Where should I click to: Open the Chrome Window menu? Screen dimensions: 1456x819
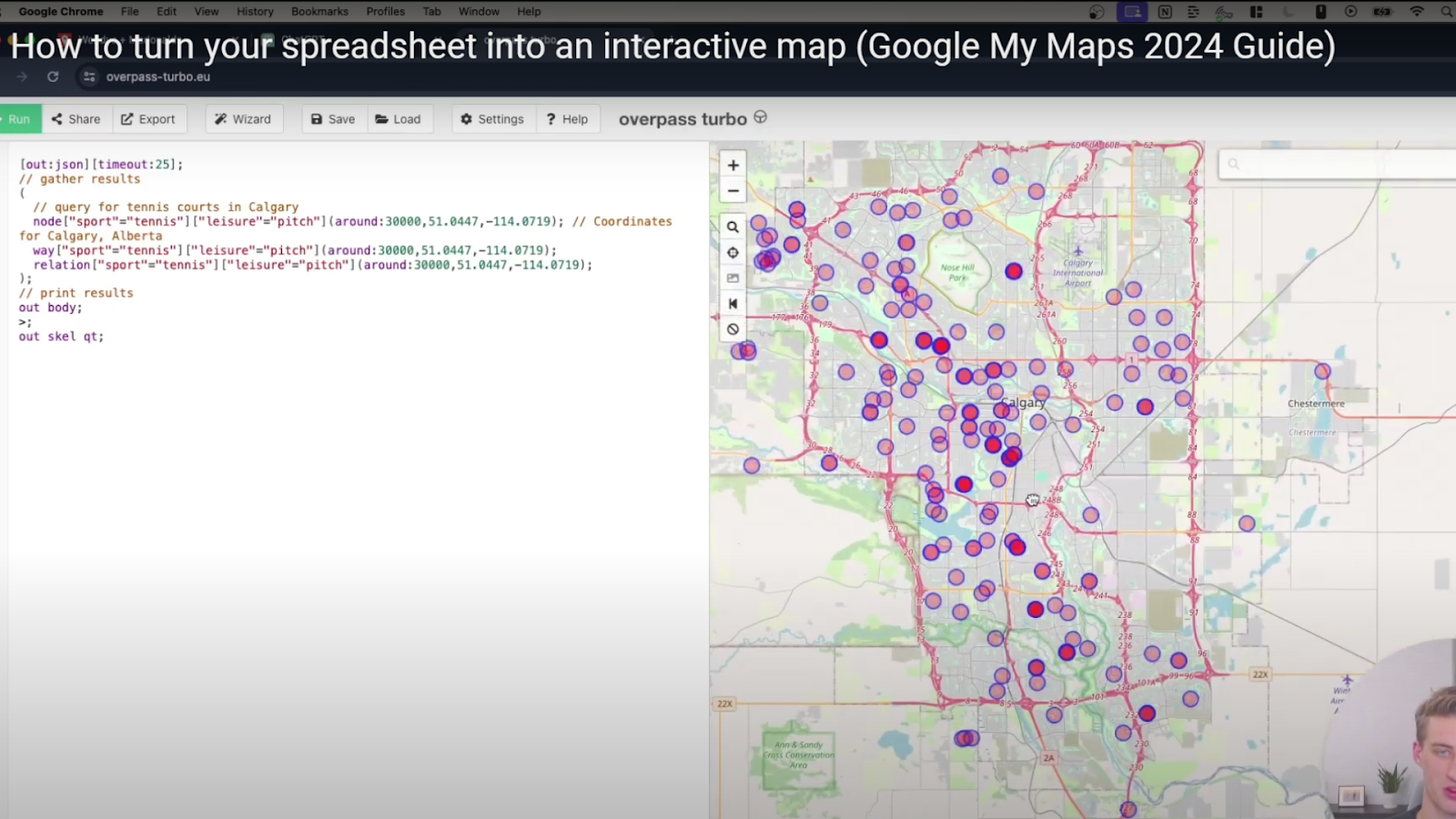pos(479,11)
